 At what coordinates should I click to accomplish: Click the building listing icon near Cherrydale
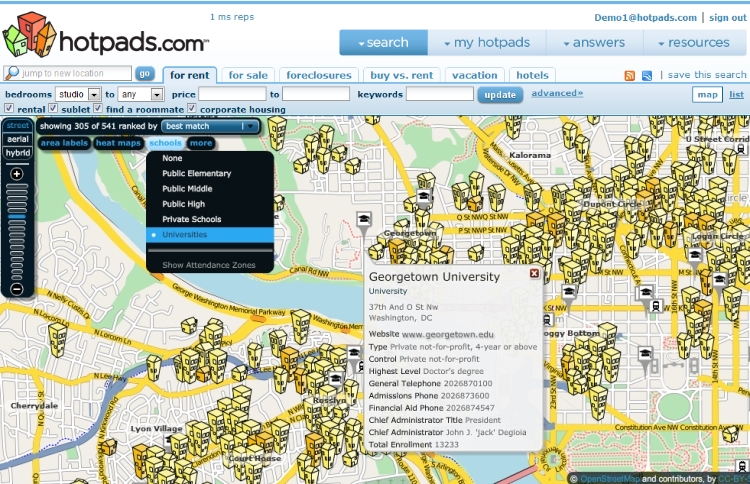click(x=58, y=338)
